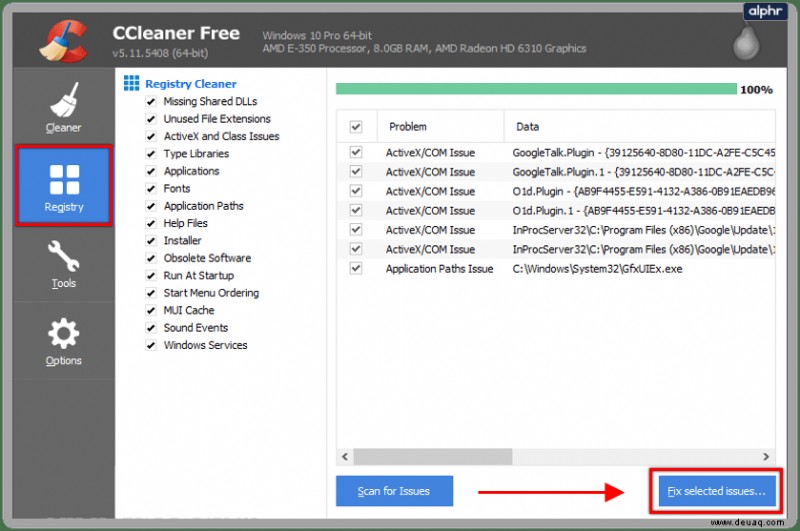Toggle ActiveX and Class Issues checkbox

pyautogui.click(x=151, y=136)
